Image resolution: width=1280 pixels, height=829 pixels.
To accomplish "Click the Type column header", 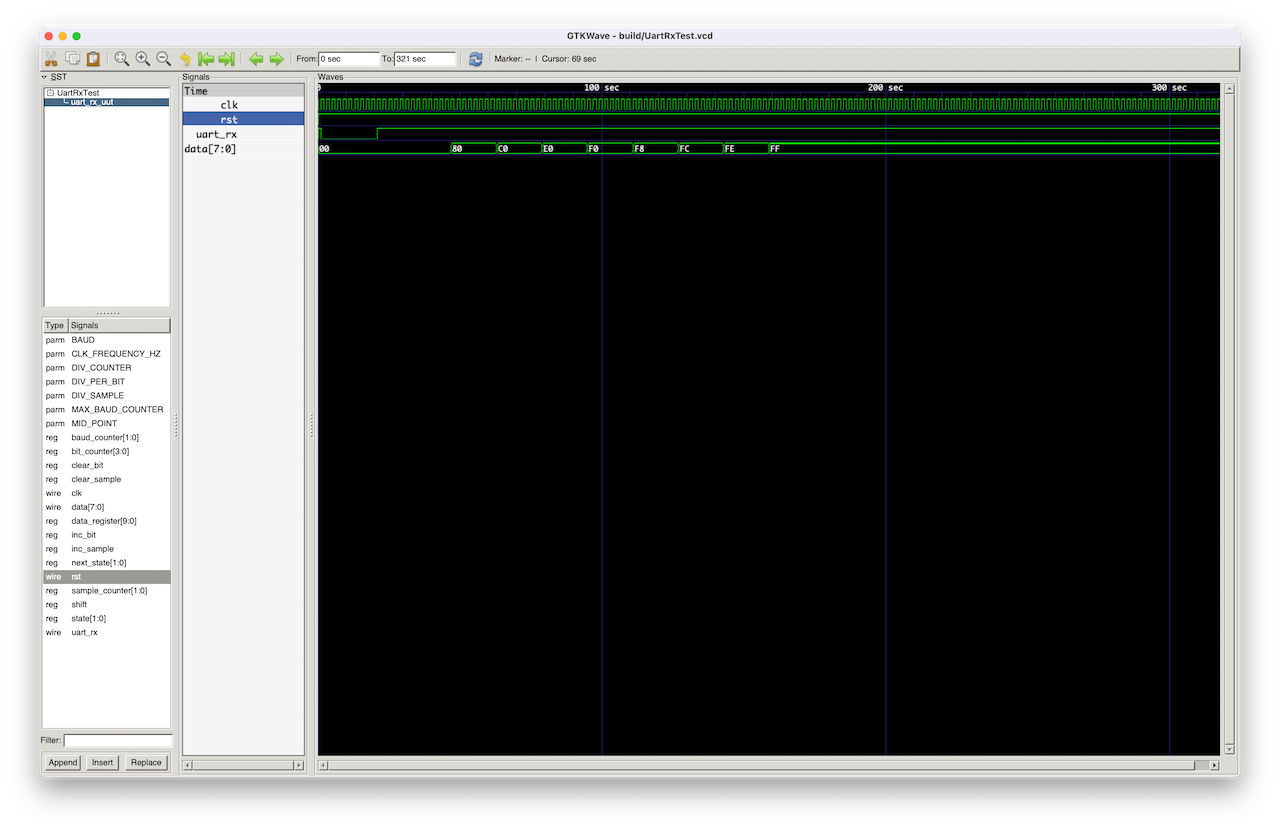I will tap(55, 325).
